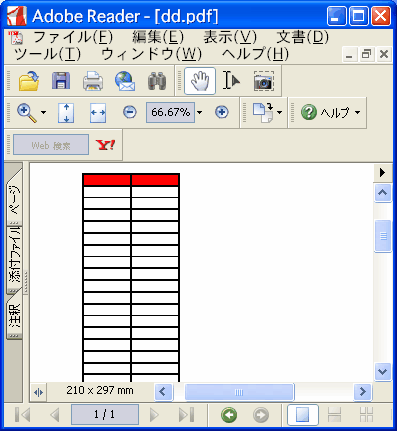Open the zoom tool dropdown arrow
397x431 pixels.
(x=44, y=113)
